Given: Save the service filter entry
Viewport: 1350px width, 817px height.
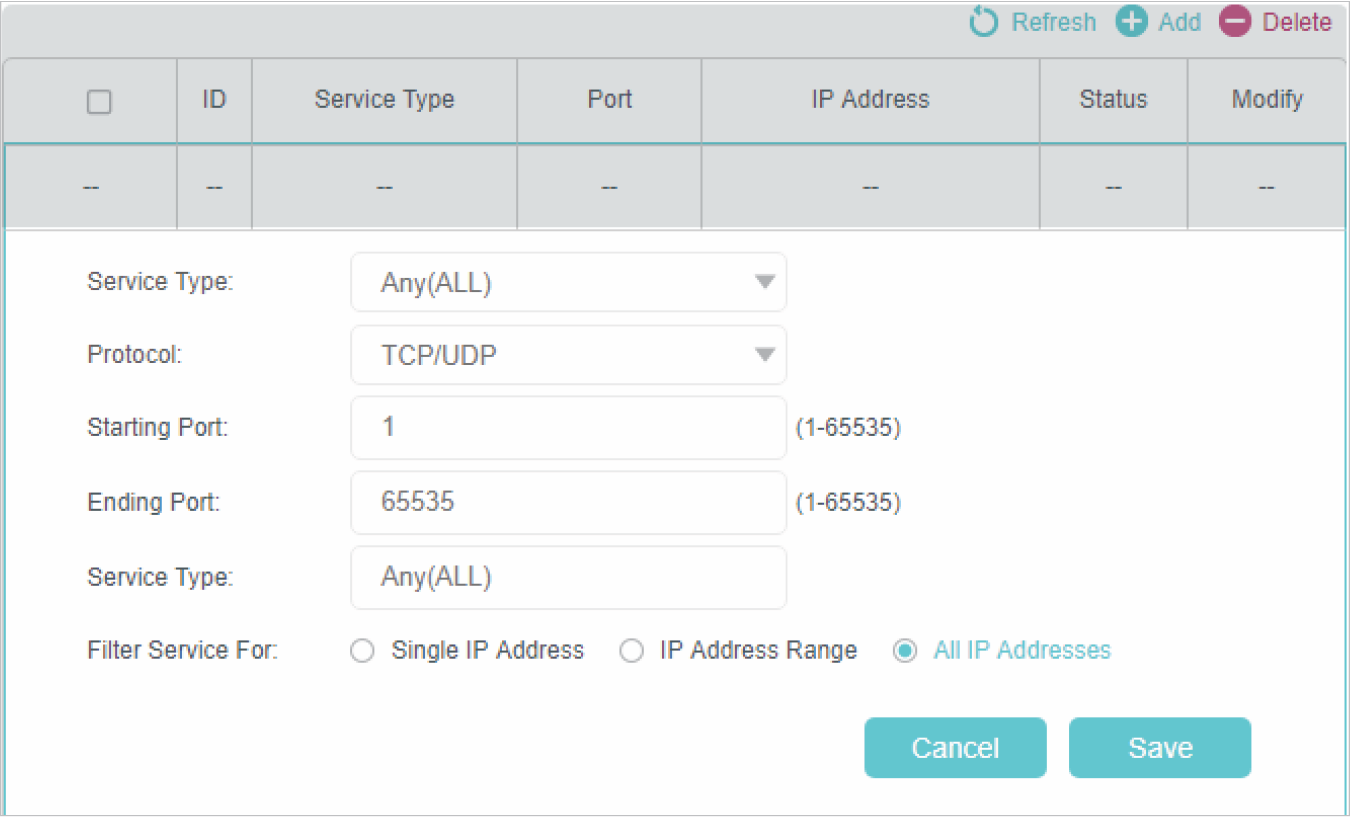Looking at the screenshot, I should click(x=1159, y=747).
